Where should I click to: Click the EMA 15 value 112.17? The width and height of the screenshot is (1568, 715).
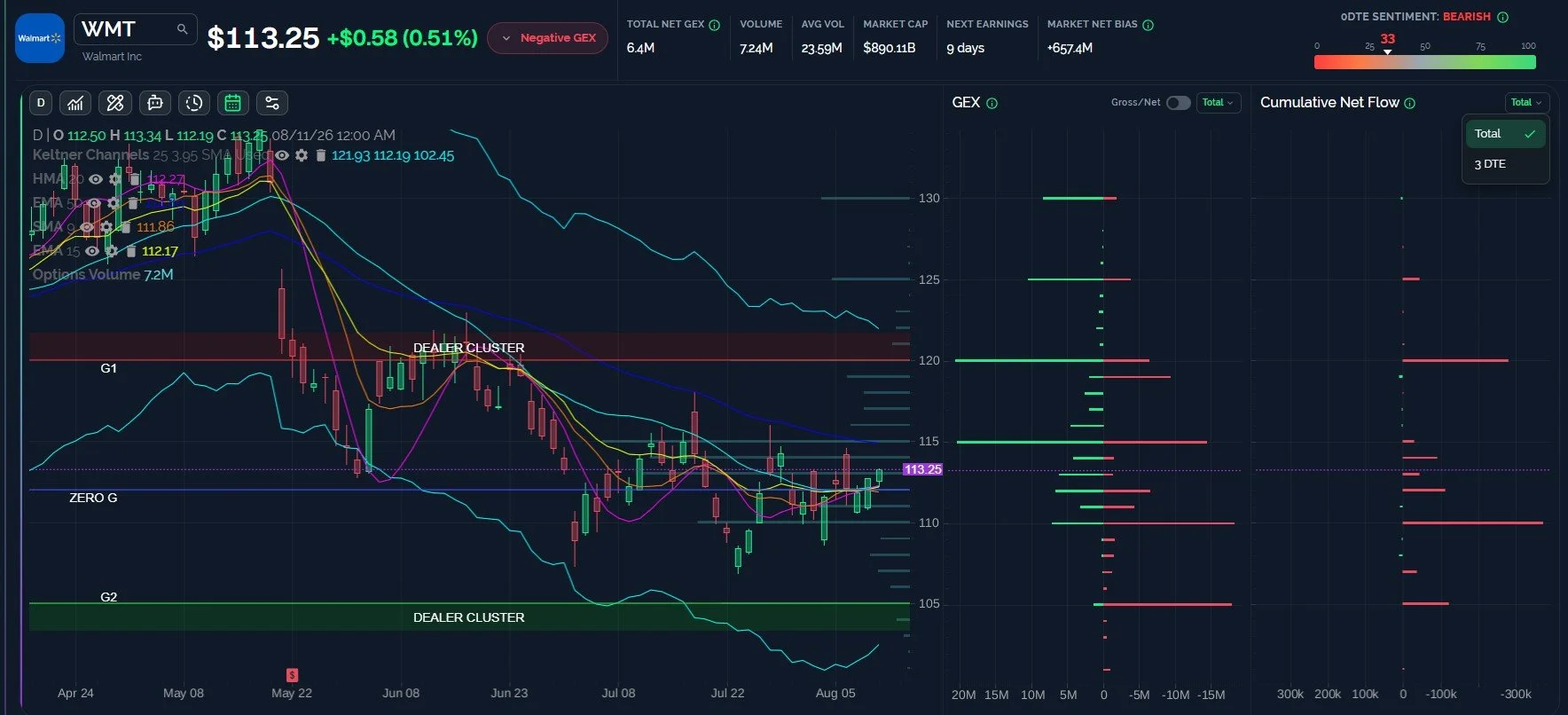click(160, 251)
